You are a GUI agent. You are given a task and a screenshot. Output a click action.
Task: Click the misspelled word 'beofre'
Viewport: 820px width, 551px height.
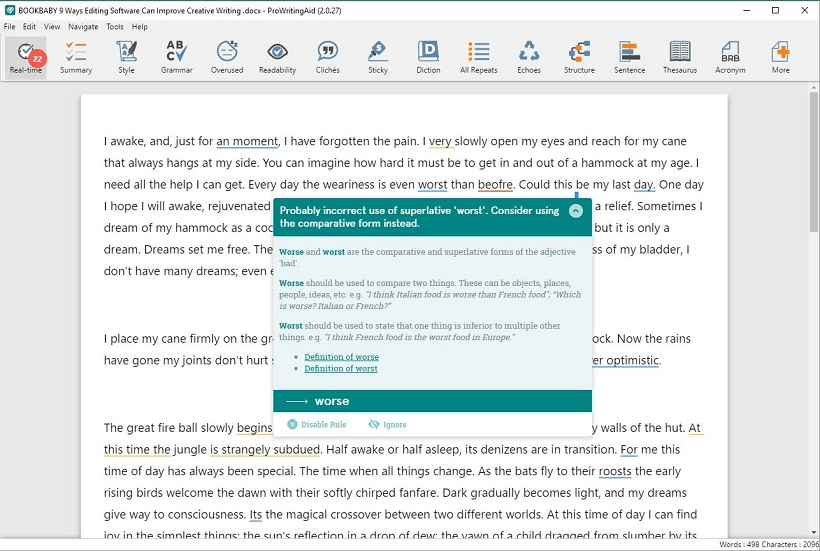(495, 185)
